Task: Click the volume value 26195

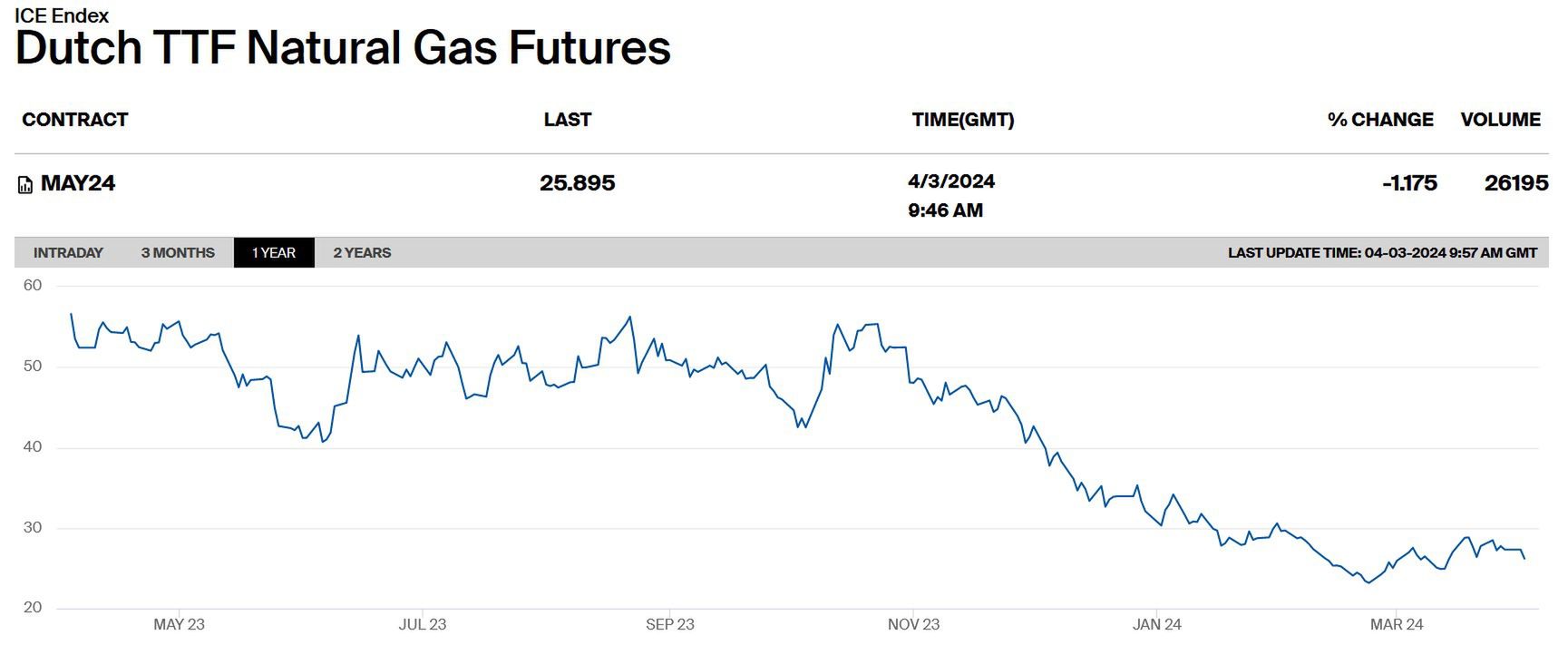Action: click(x=1515, y=183)
